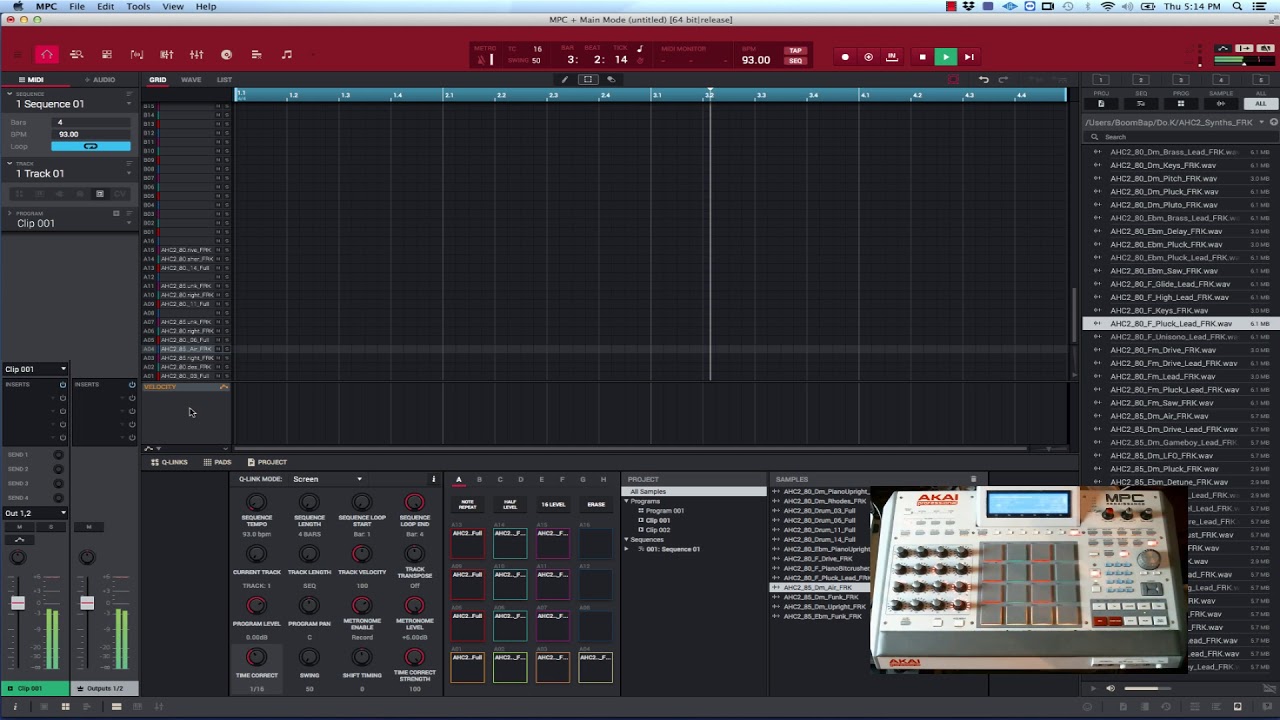
Task: Open the Song Mode music note icon
Action: [x=286, y=55]
